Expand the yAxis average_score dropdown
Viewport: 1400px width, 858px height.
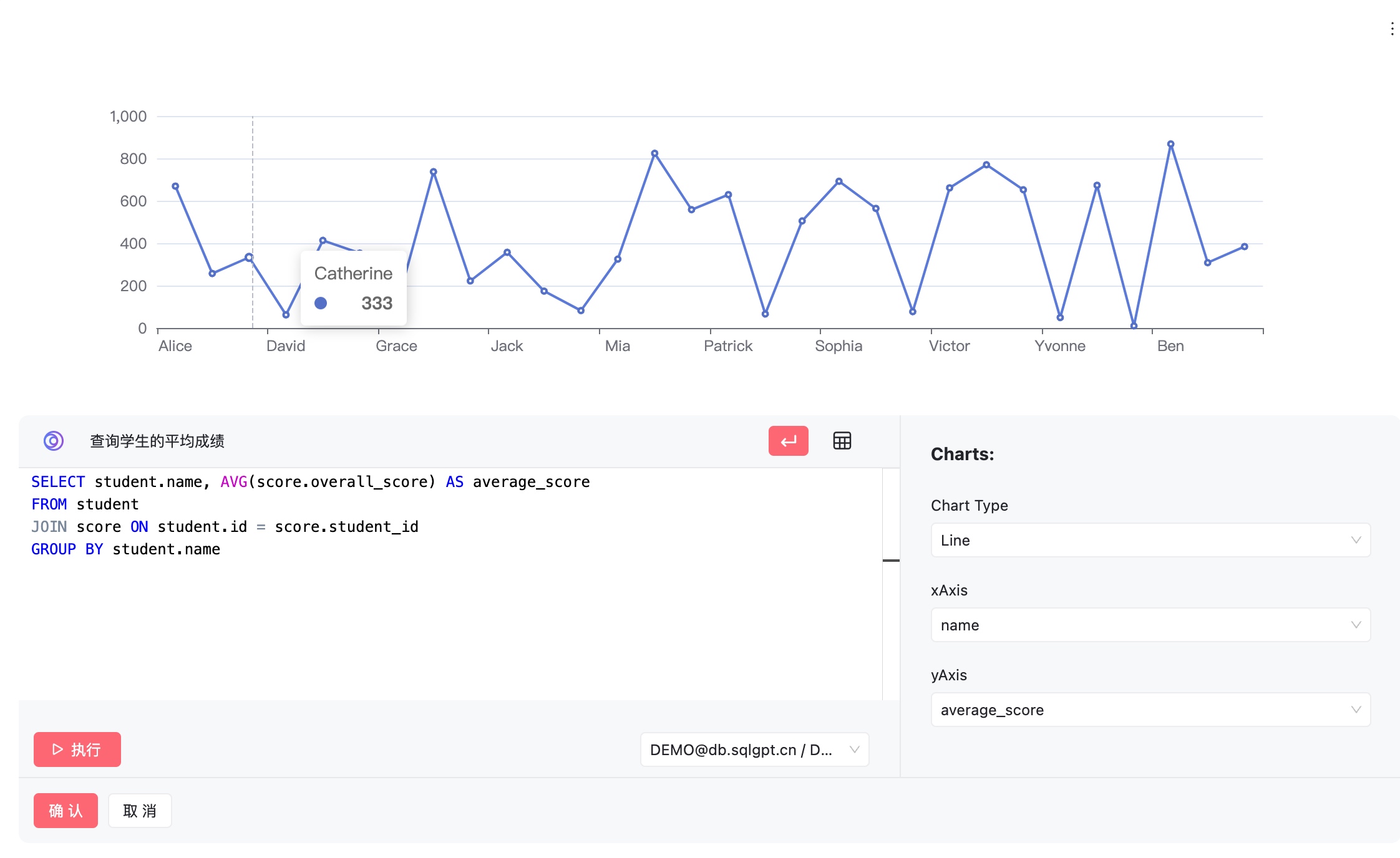[x=1150, y=710]
